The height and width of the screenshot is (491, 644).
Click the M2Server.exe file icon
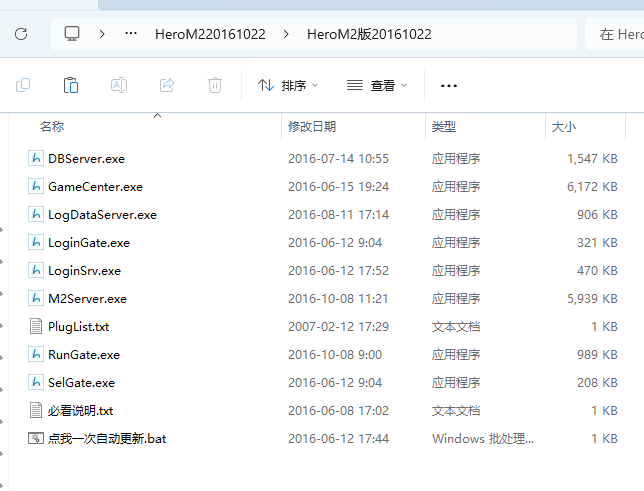tap(36, 298)
